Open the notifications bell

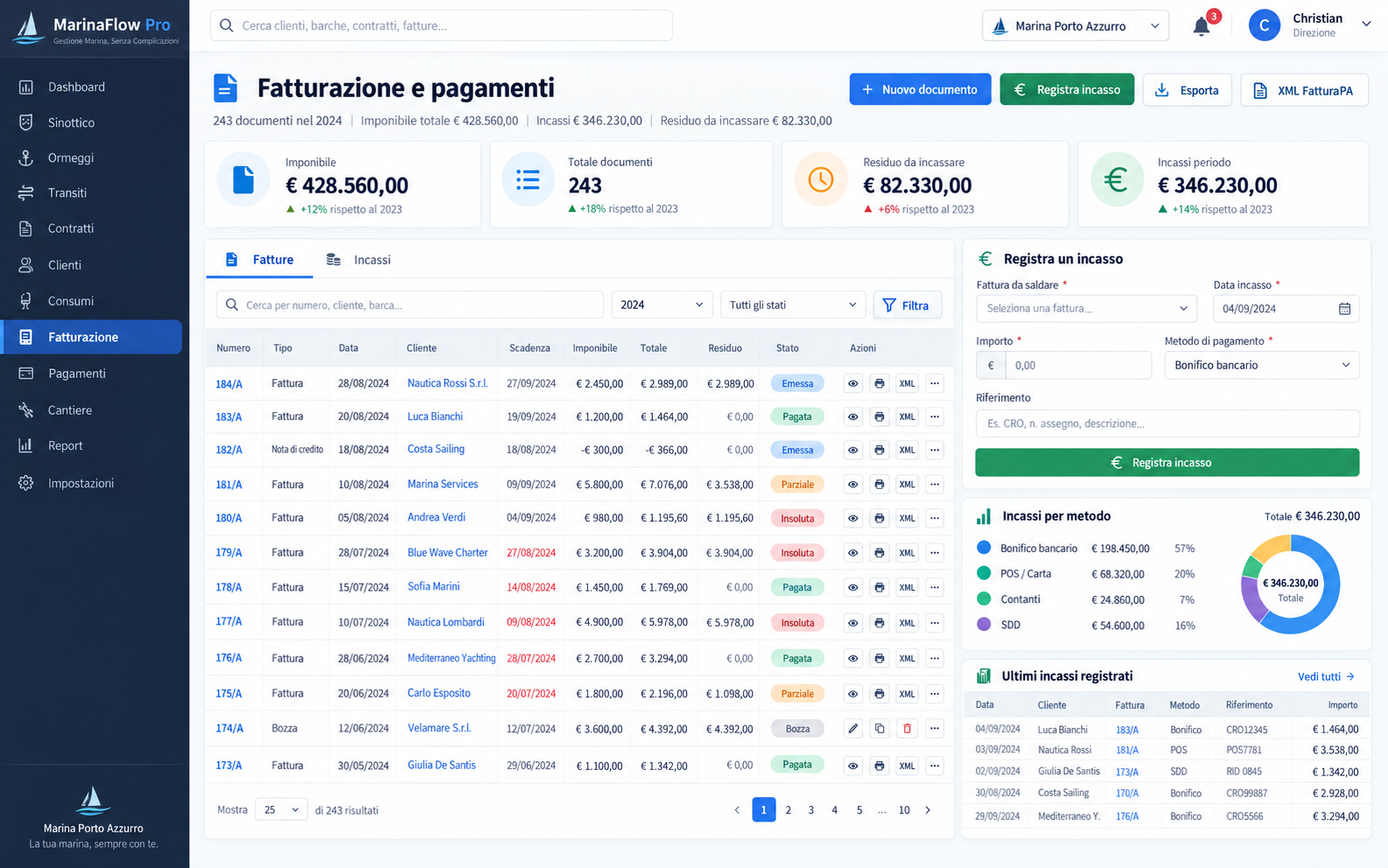(1202, 26)
